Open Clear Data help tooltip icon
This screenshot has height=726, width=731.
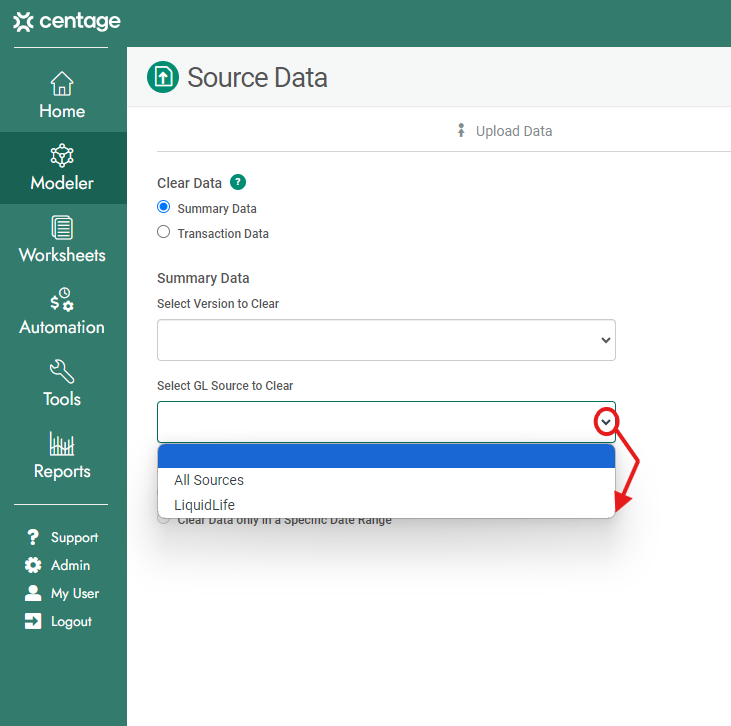pyautogui.click(x=238, y=182)
